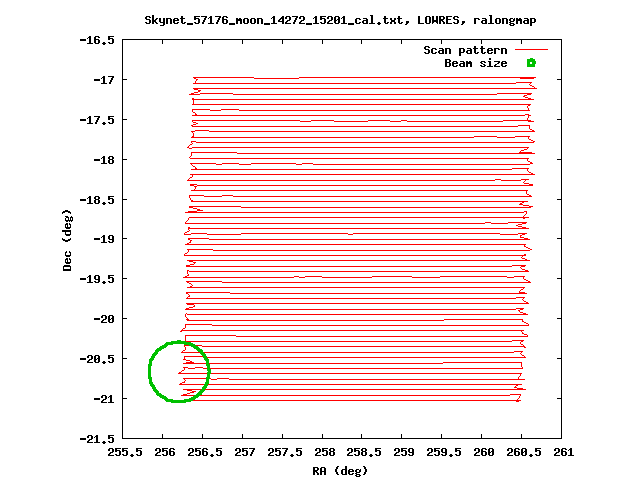Click the -17.5 Dec tick label
The image size is (640, 480).
pos(97,120)
